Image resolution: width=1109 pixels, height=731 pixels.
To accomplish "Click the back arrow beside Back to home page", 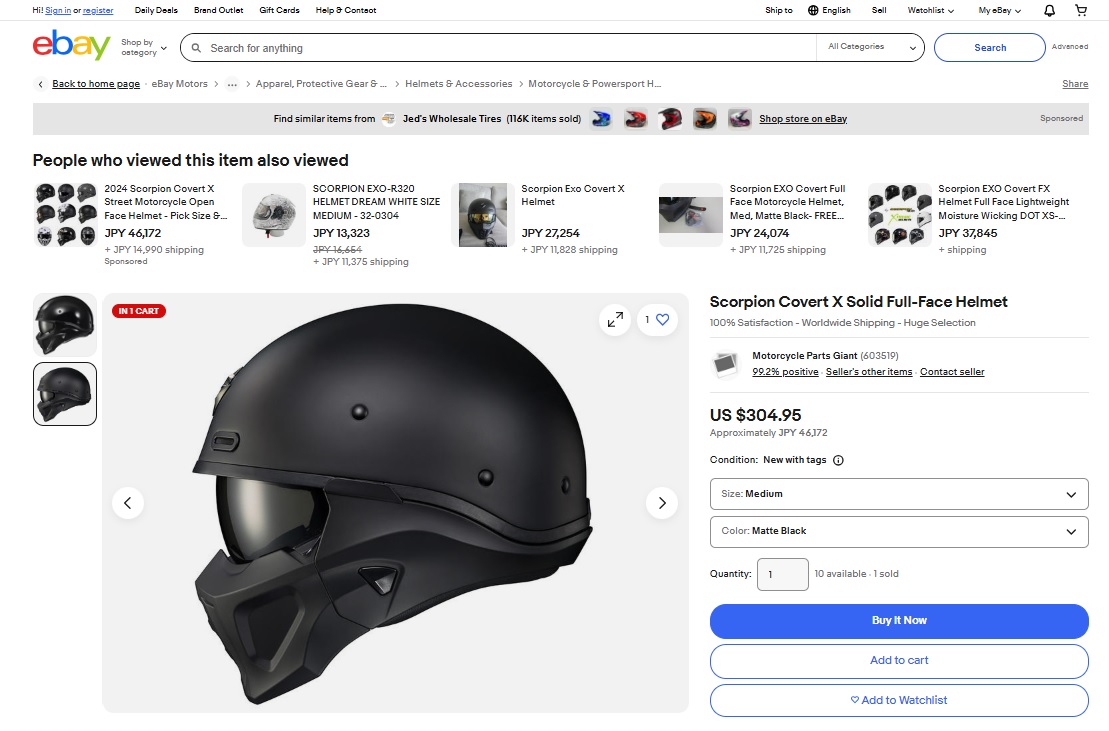I will [x=40, y=84].
